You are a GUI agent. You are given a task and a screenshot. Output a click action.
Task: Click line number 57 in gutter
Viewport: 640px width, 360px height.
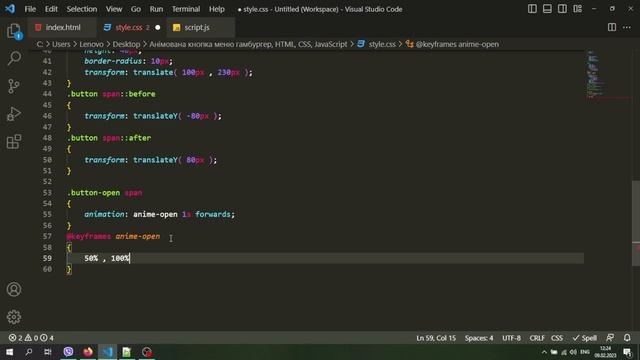(47, 236)
